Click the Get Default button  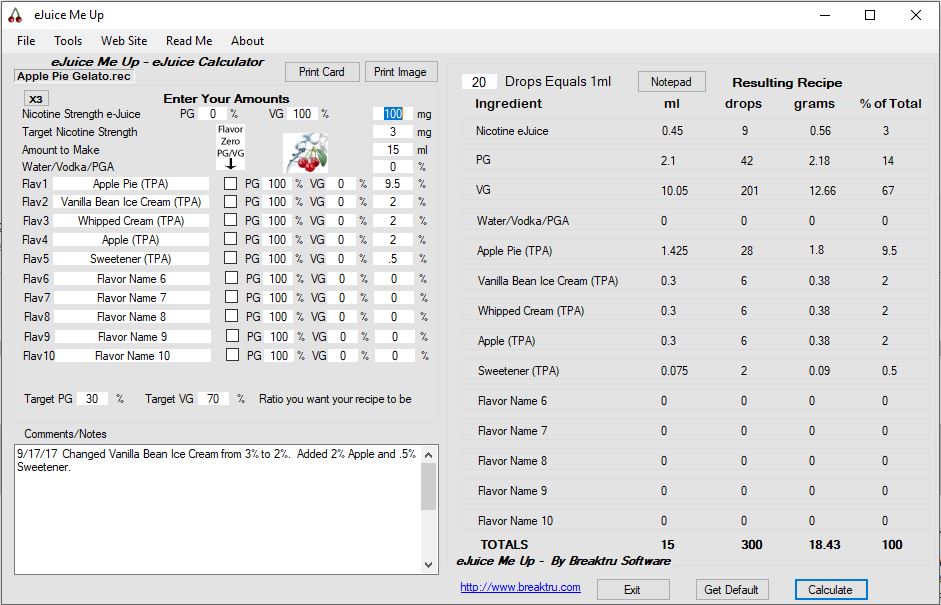click(x=732, y=589)
